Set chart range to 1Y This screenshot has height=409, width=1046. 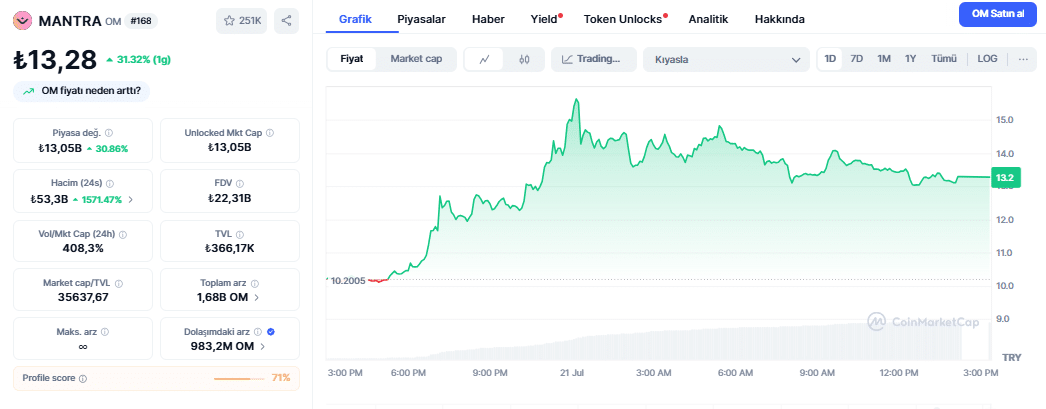[911, 59]
